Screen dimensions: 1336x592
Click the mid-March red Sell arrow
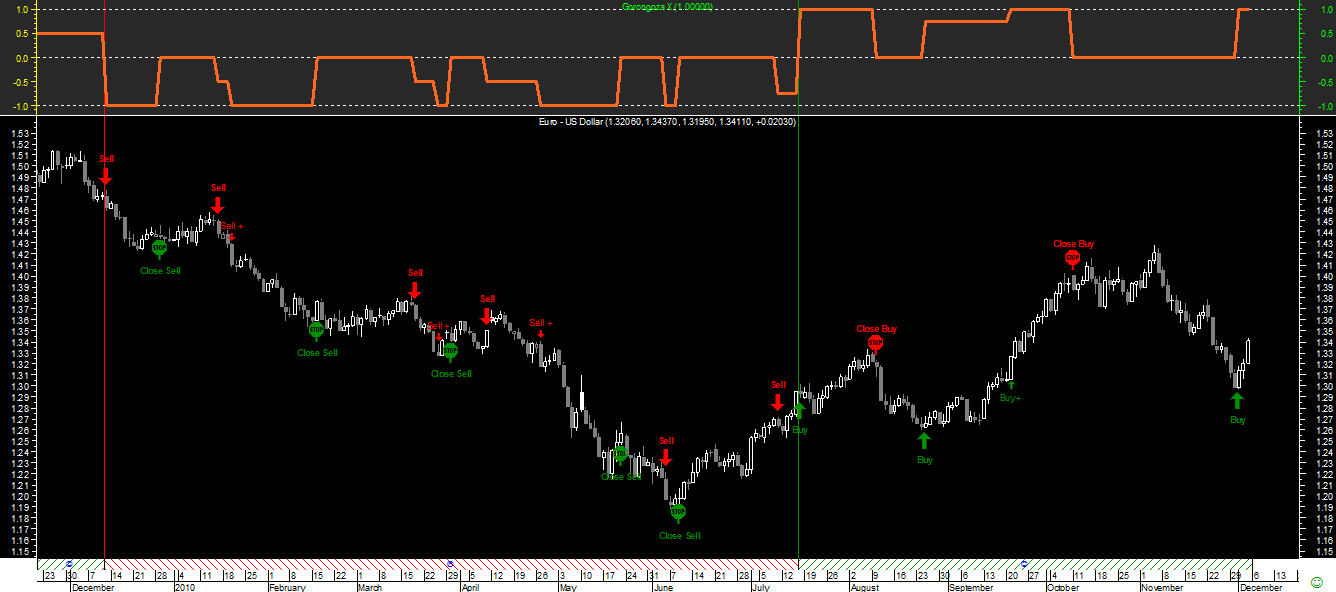415,290
